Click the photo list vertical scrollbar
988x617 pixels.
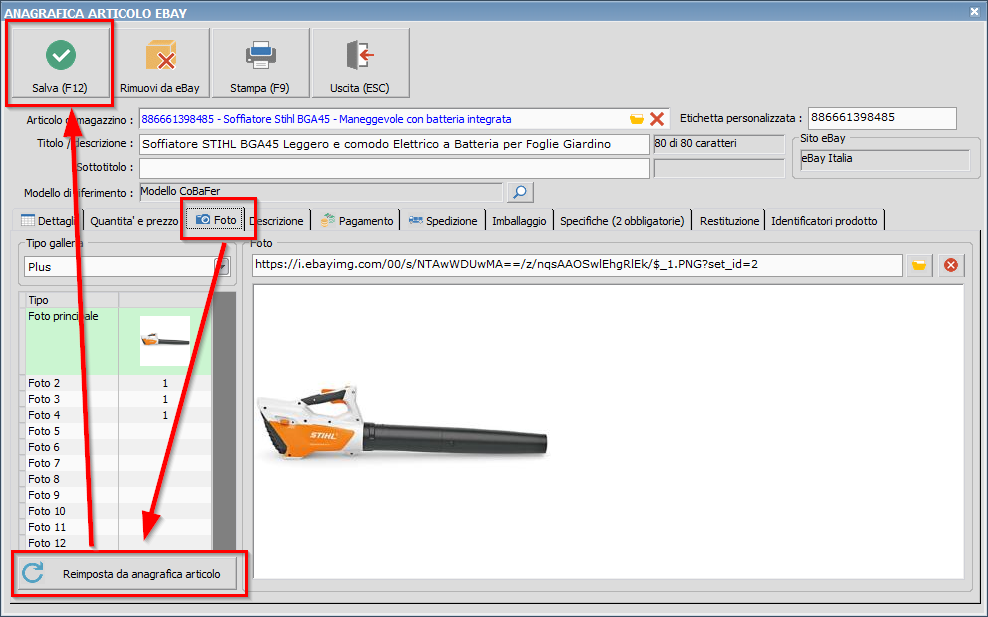224,421
